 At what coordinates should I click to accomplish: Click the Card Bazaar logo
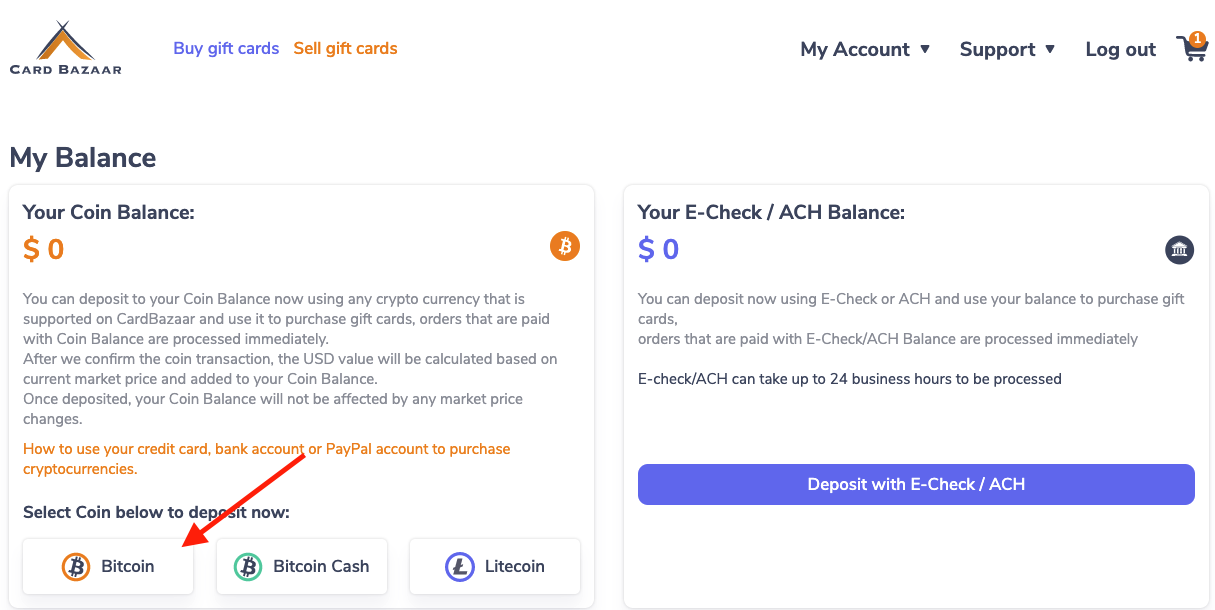click(66, 48)
